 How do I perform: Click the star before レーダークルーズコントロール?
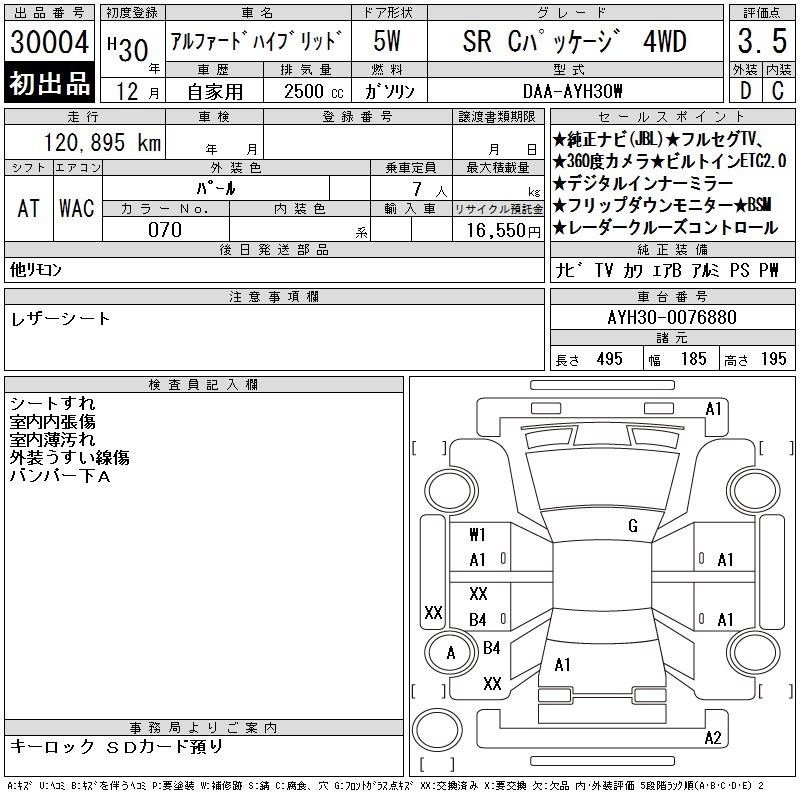[x=560, y=227]
